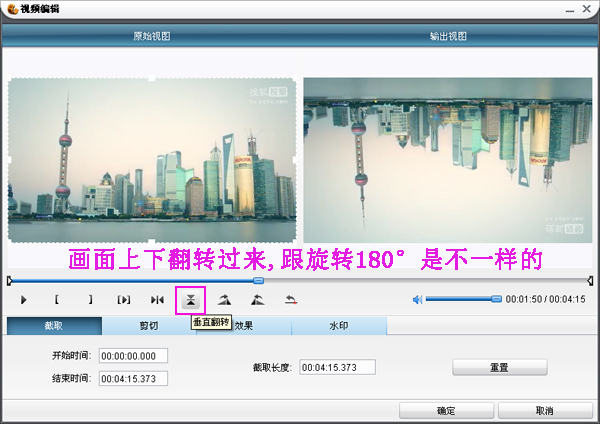Click the time display 00:01:50 / 00:04:15
Image resolution: width=600 pixels, height=424 pixels.
tap(545, 299)
